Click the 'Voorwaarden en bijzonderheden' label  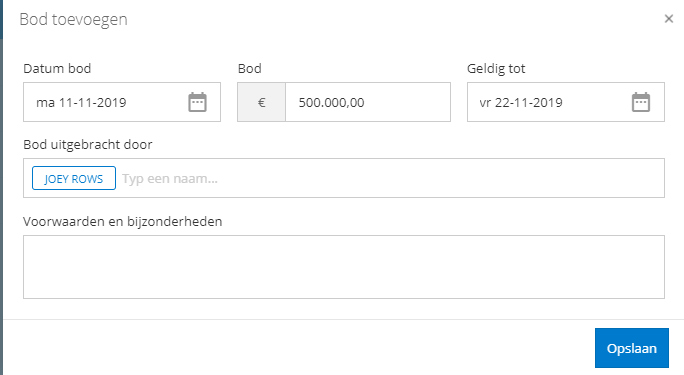(123, 222)
